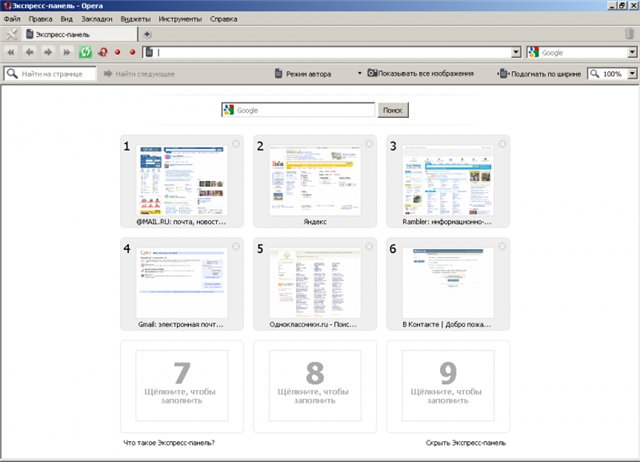Open the В Контакте Speed Dial thumbnail
Viewport: 640px width, 462px height.
tap(448, 284)
